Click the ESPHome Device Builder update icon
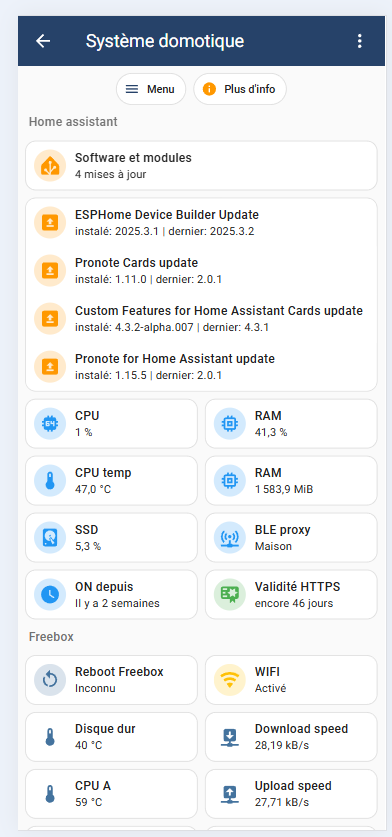The image size is (392, 837). [50, 223]
